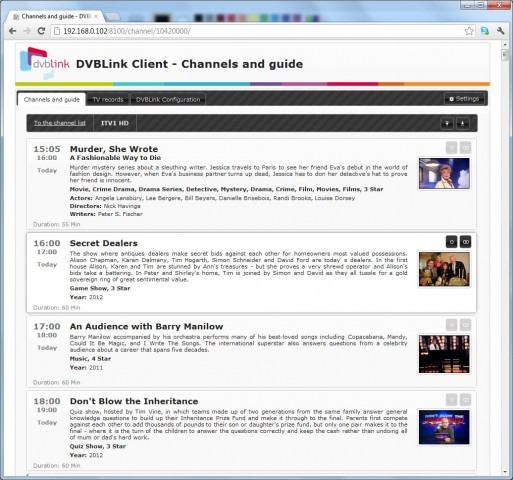Image resolution: width=513 pixels, height=480 pixels.
Task: Open Don't Blow the Inheritance thumbnail
Action: [x=444, y=427]
